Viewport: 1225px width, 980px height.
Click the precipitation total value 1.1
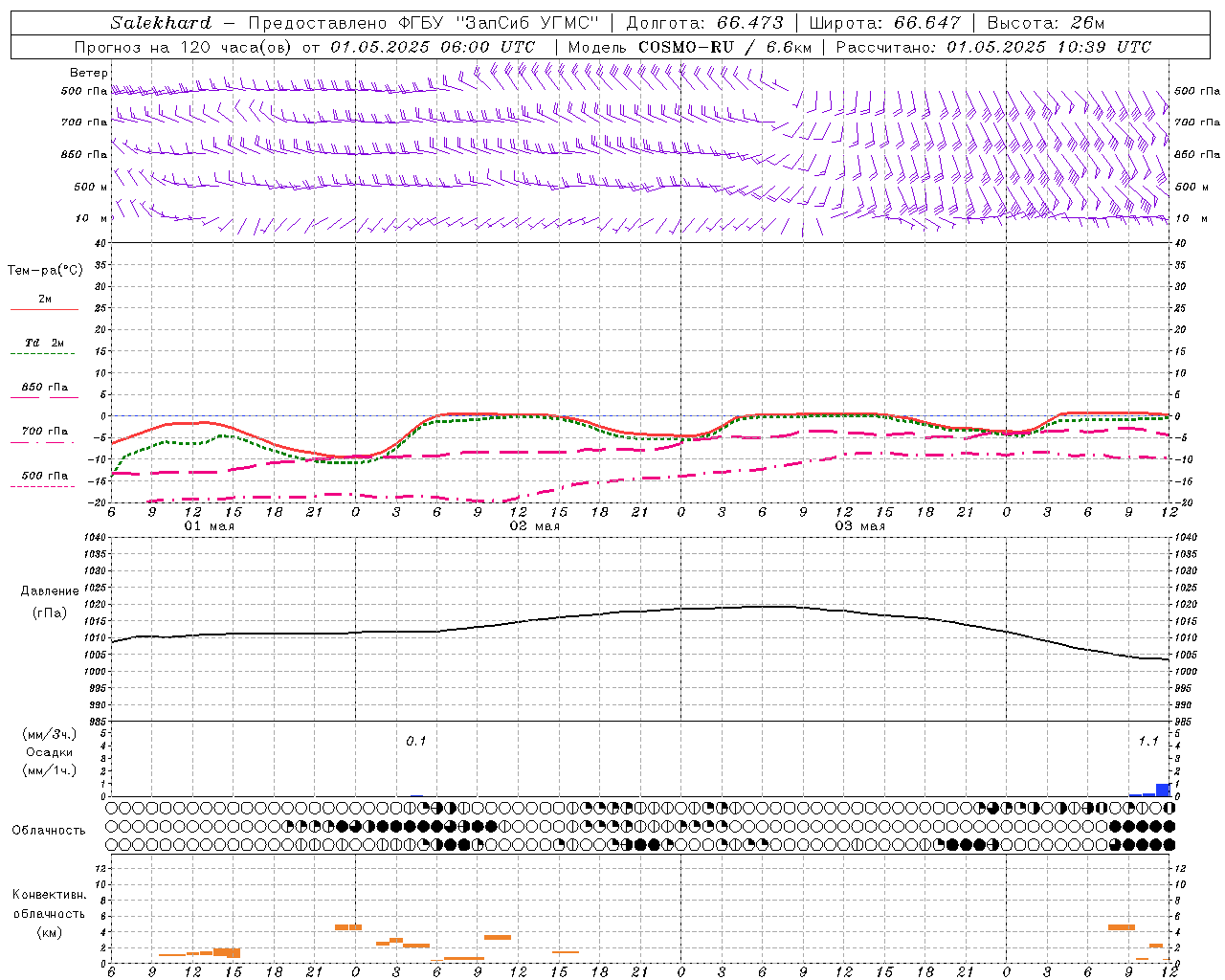pyautogui.click(x=1148, y=742)
